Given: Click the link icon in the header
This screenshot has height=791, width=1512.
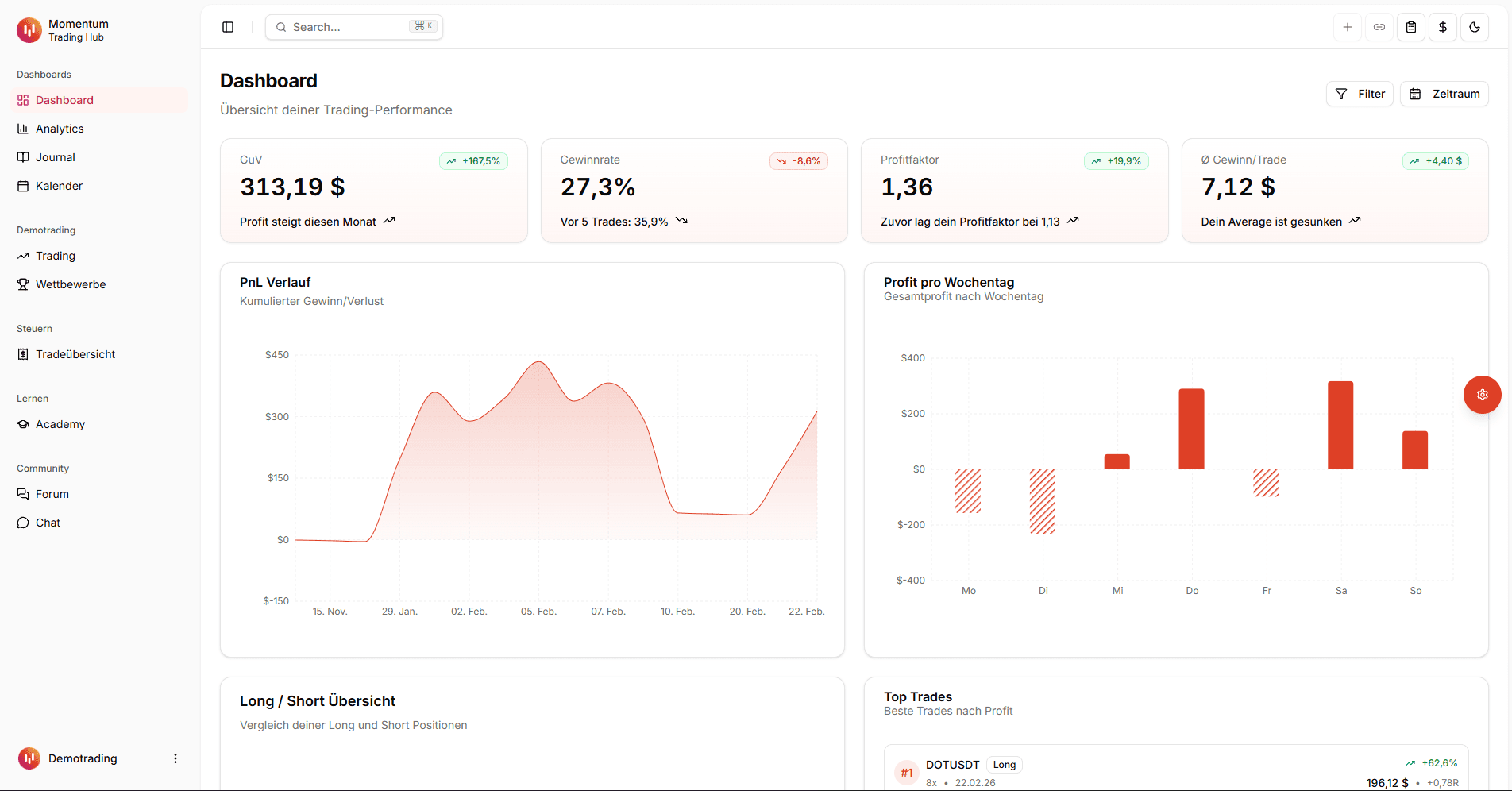Looking at the screenshot, I should [1379, 26].
